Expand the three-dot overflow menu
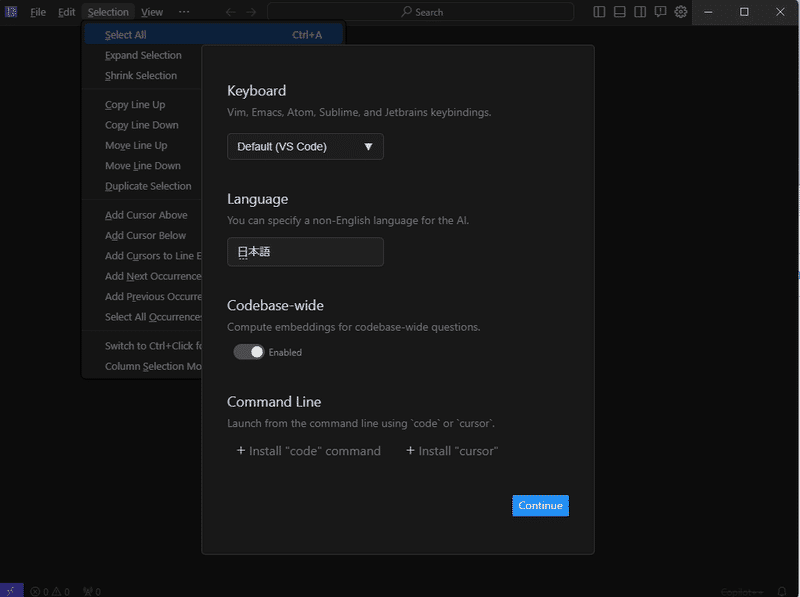 (x=184, y=12)
